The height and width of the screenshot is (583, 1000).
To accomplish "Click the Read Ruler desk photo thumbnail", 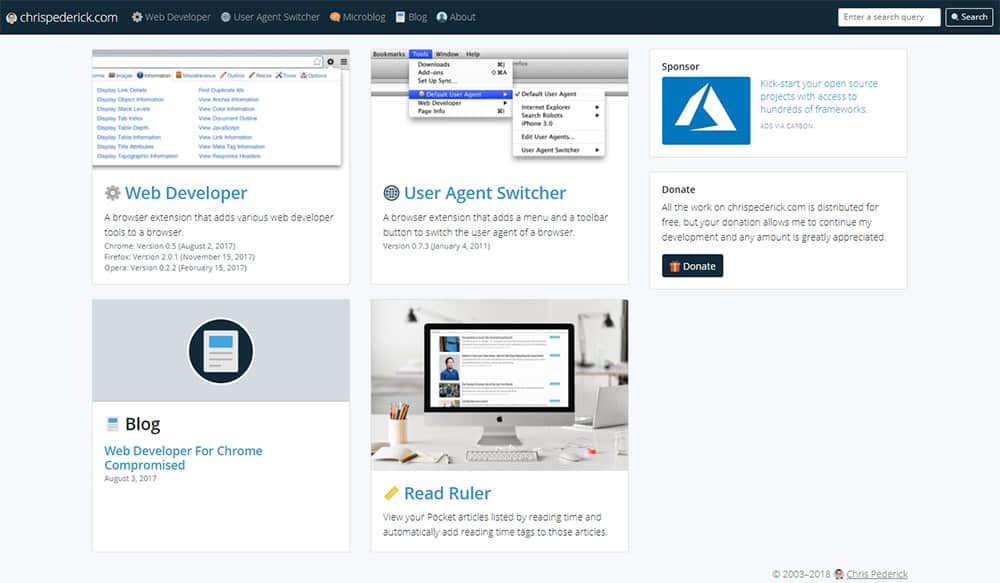I will 499,385.
